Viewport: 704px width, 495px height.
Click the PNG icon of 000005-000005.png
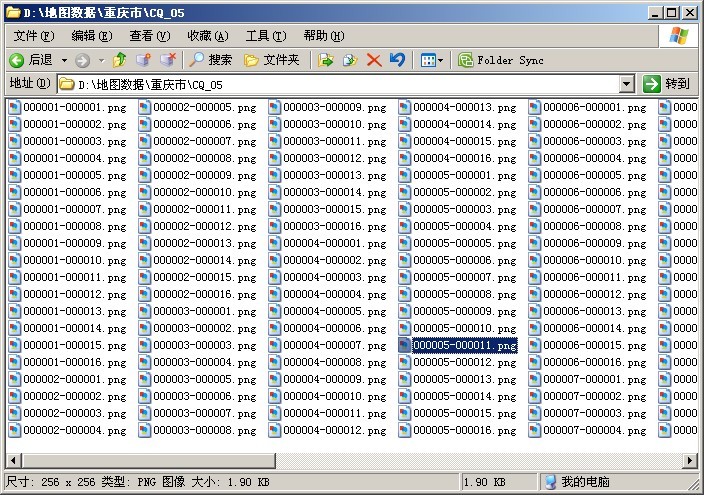point(405,243)
